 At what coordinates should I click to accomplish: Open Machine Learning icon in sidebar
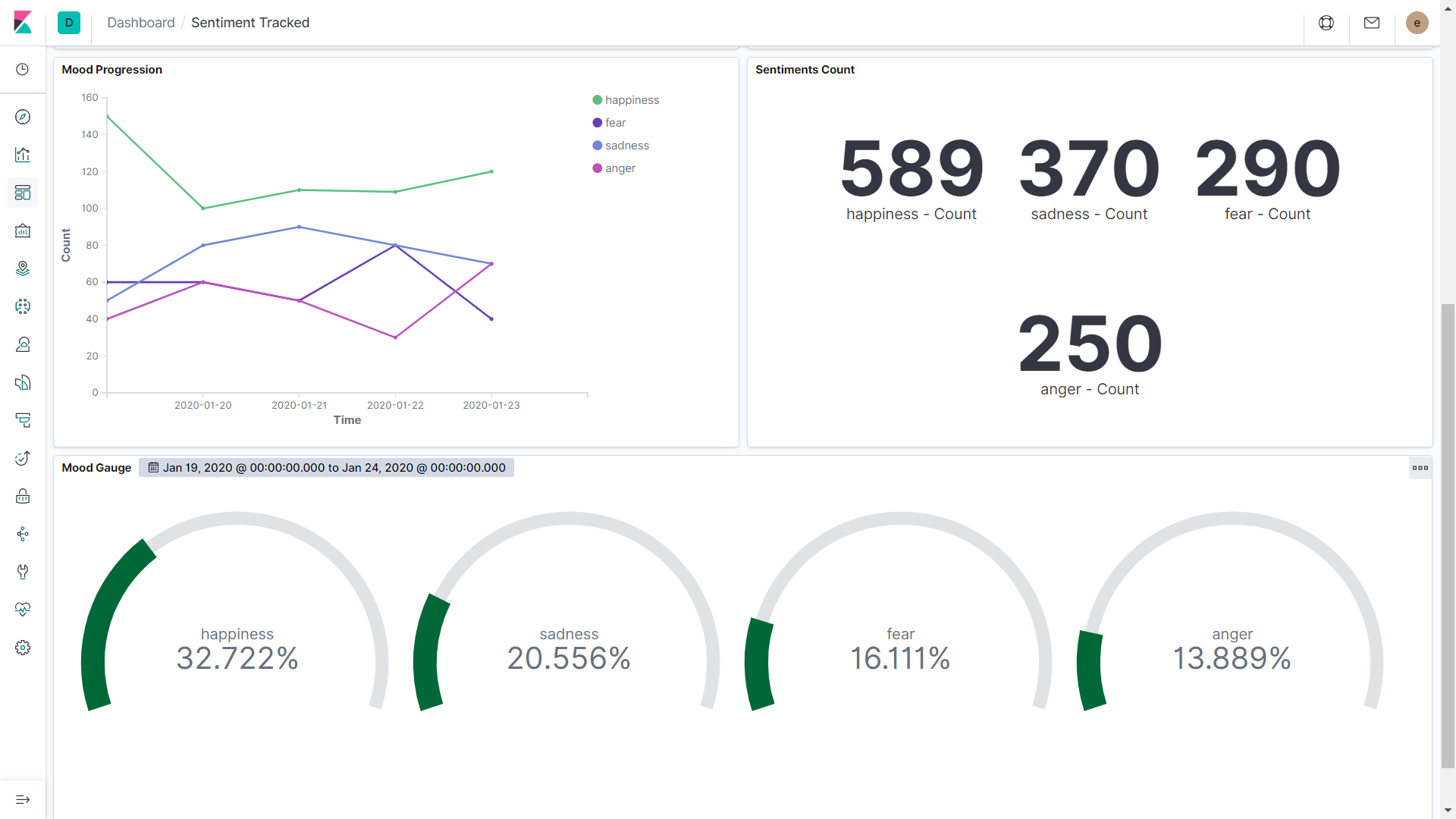(x=23, y=306)
